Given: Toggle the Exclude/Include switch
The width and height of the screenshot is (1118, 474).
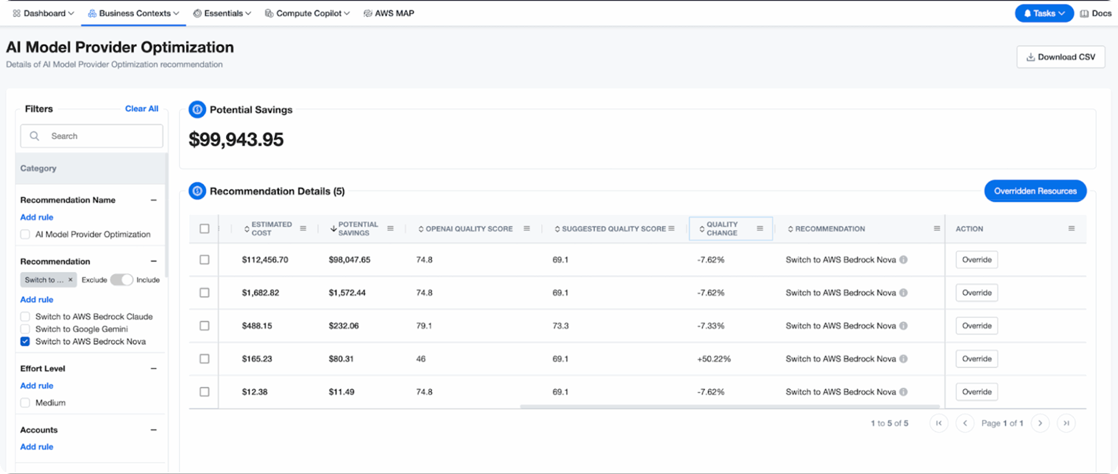Looking at the screenshot, I should pos(122,279).
